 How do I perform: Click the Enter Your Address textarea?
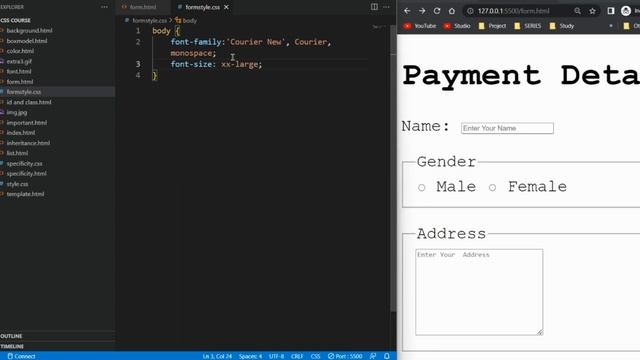pyautogui.click(x=479, y=292)
